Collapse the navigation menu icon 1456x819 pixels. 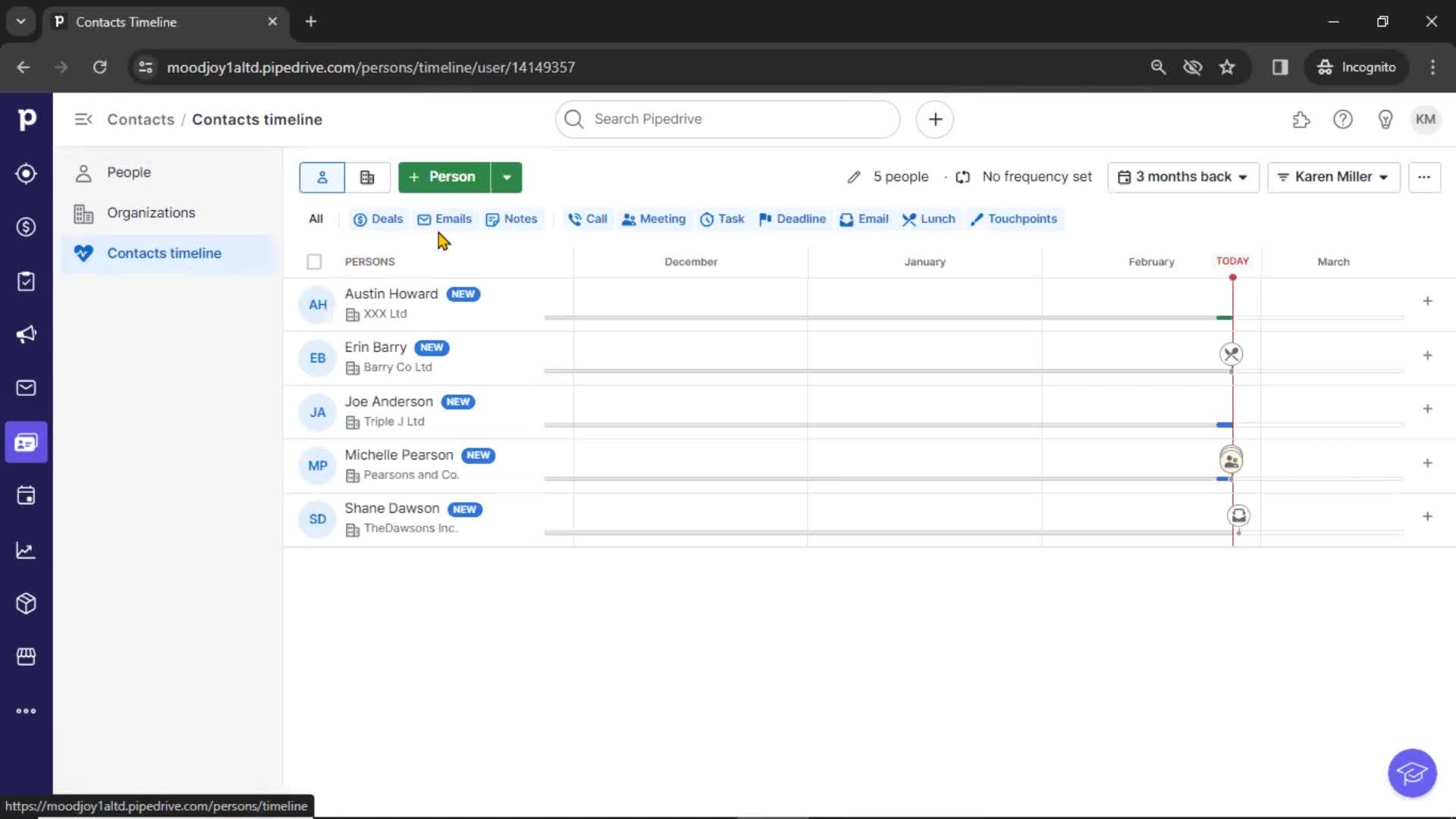[83, 119]
